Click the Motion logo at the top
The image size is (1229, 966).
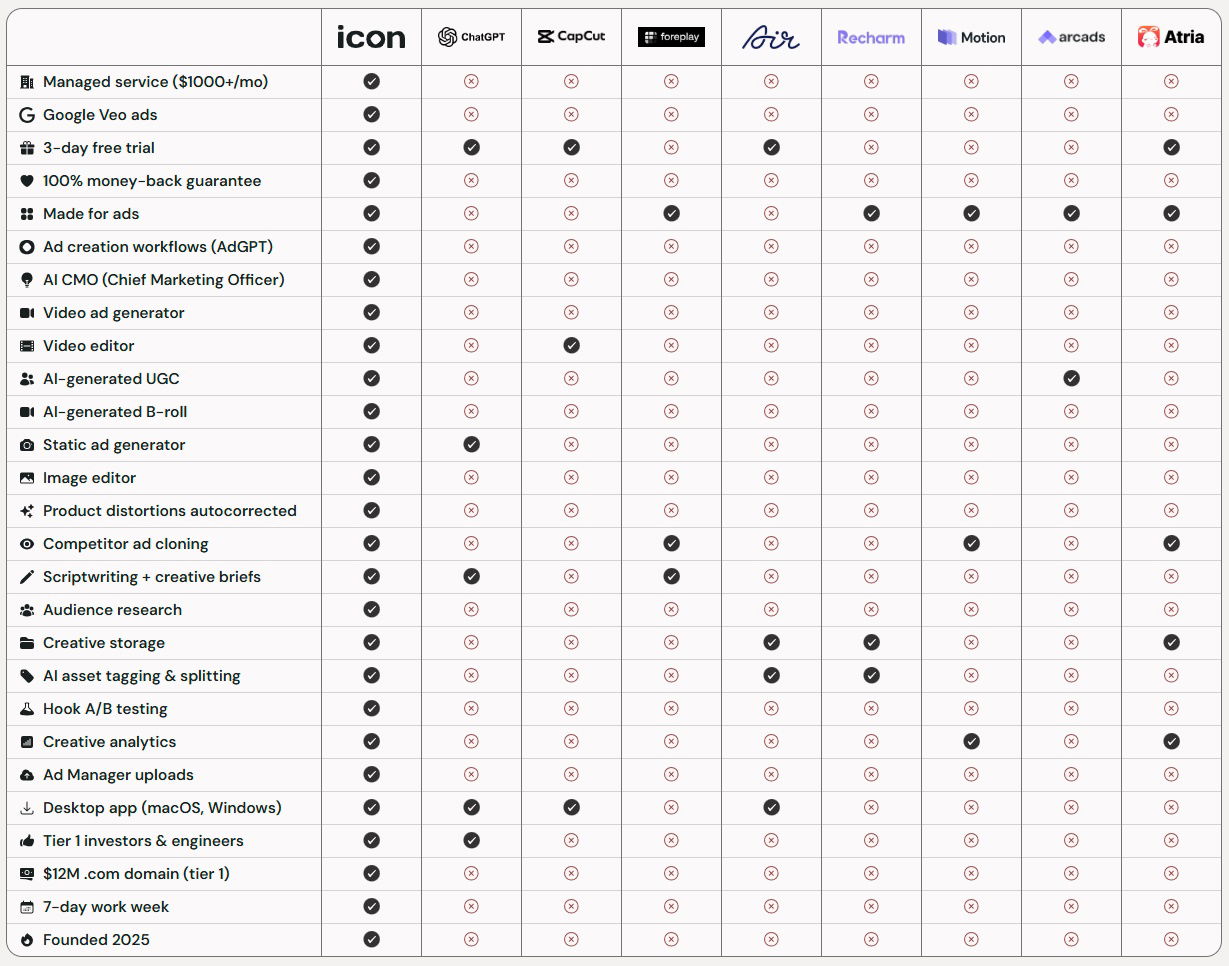tap(971, 37)
